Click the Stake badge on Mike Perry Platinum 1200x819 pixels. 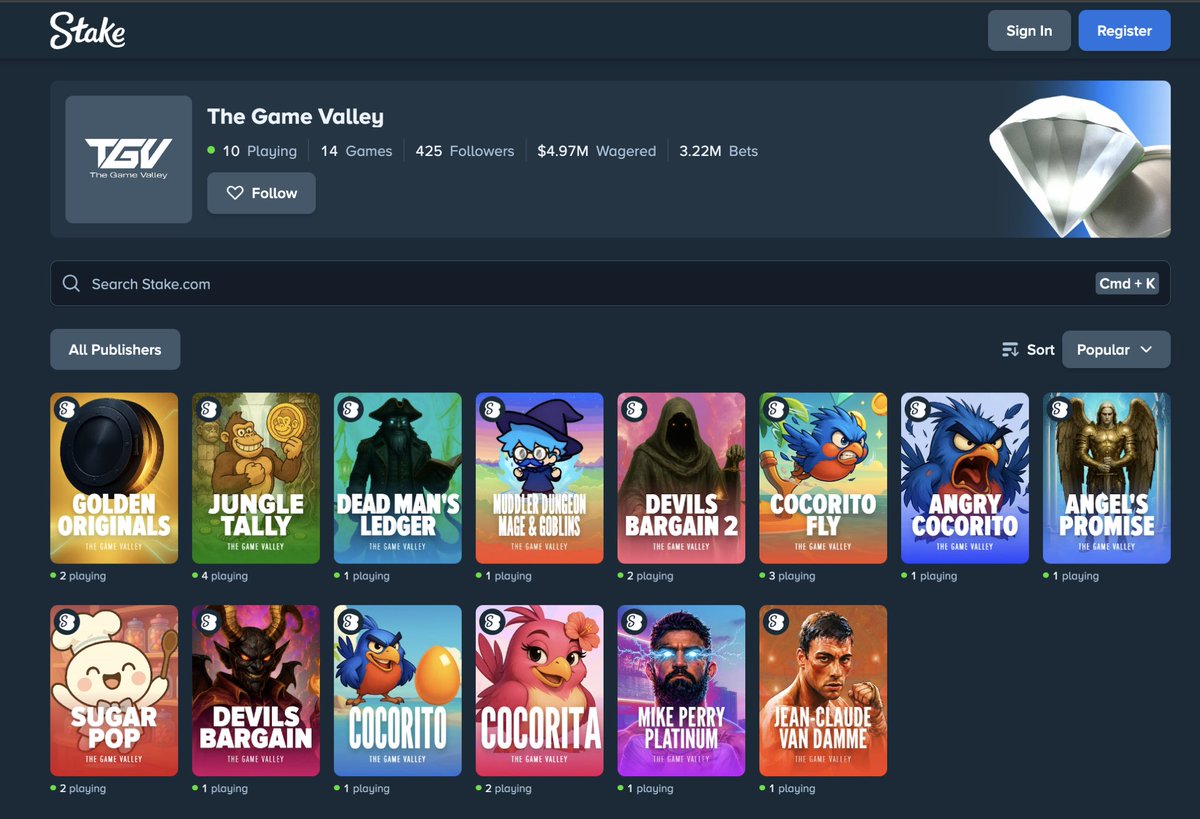635,622
